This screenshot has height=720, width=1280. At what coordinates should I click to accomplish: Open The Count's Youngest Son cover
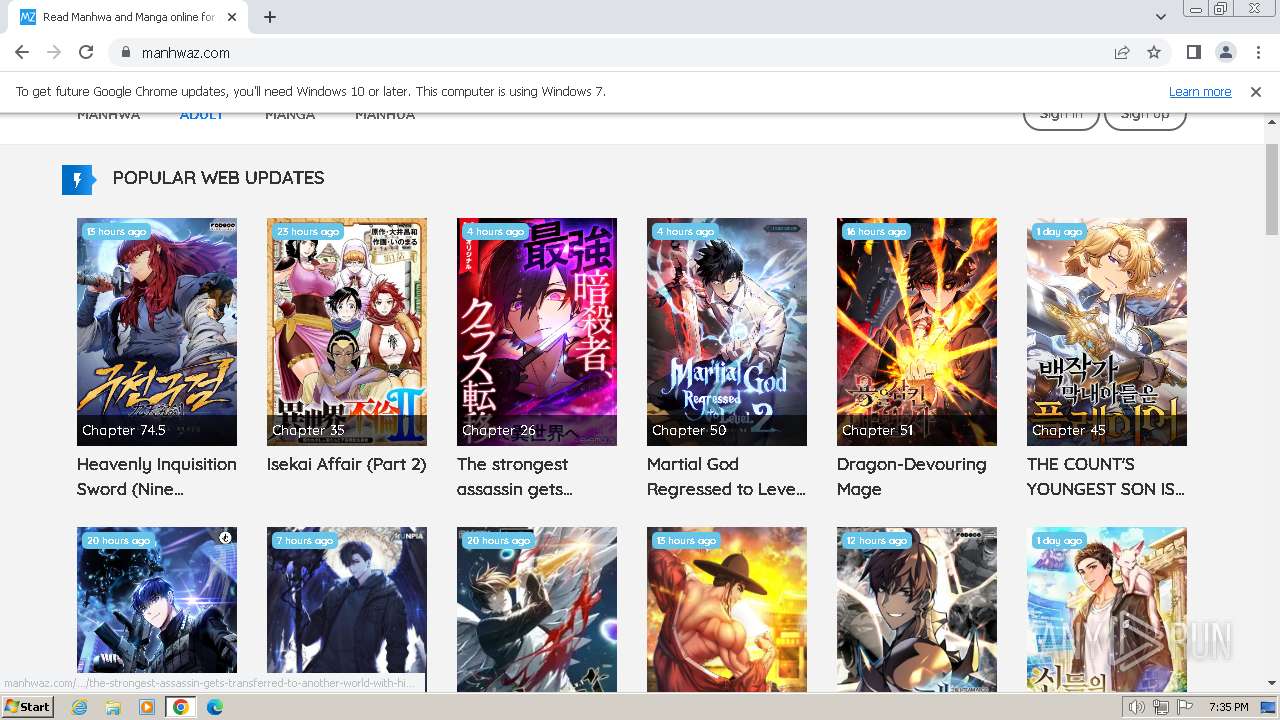(1107, 332)
